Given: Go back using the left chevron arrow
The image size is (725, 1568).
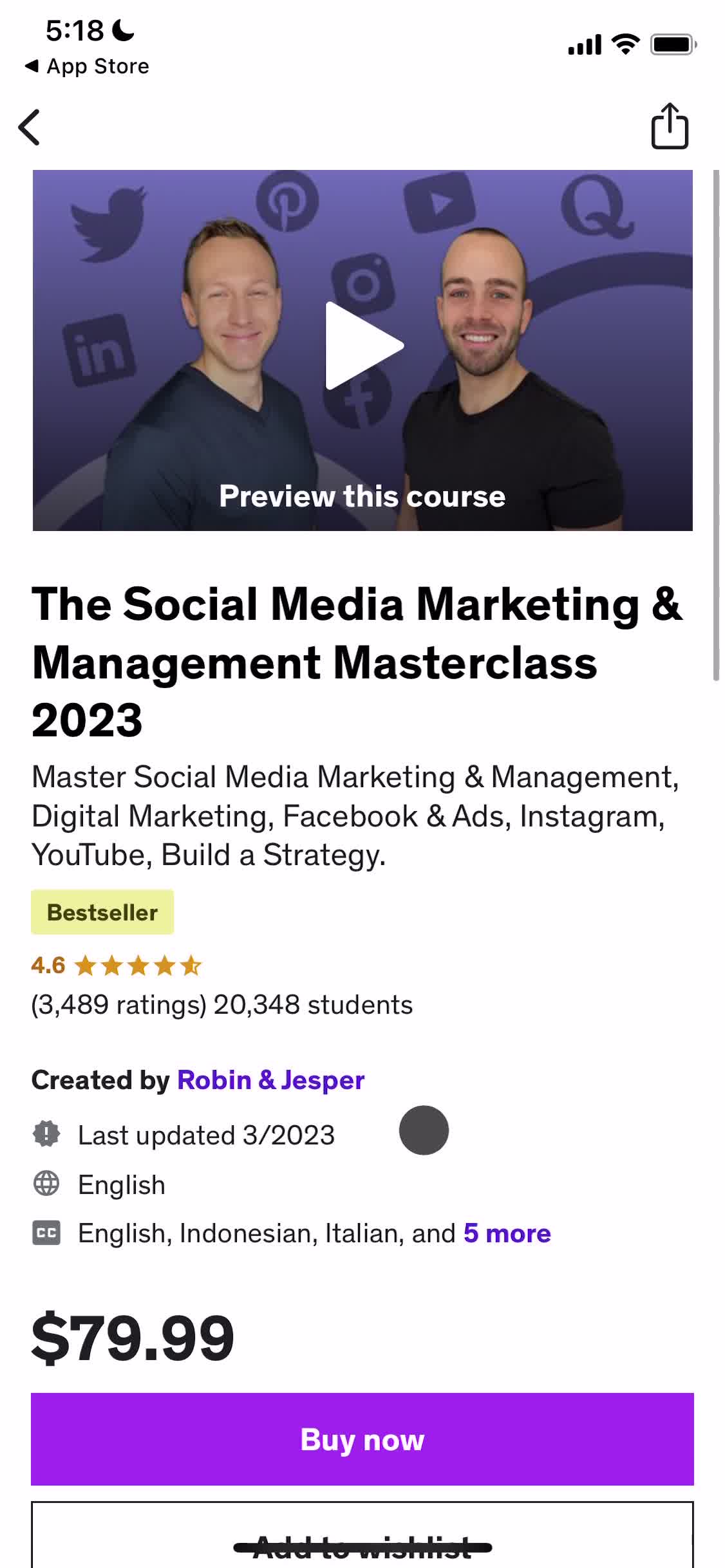Looking at the screenshot, I should point(30,127).
